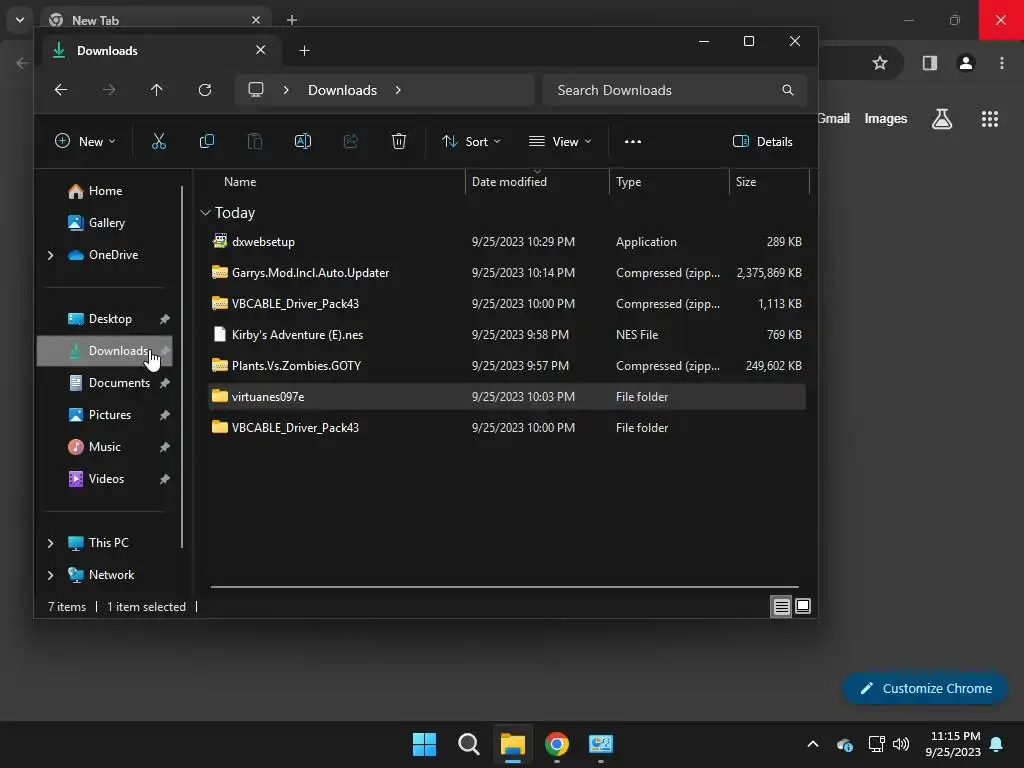
Task: Expand the This PC tree node
Action: coord(50,543)
